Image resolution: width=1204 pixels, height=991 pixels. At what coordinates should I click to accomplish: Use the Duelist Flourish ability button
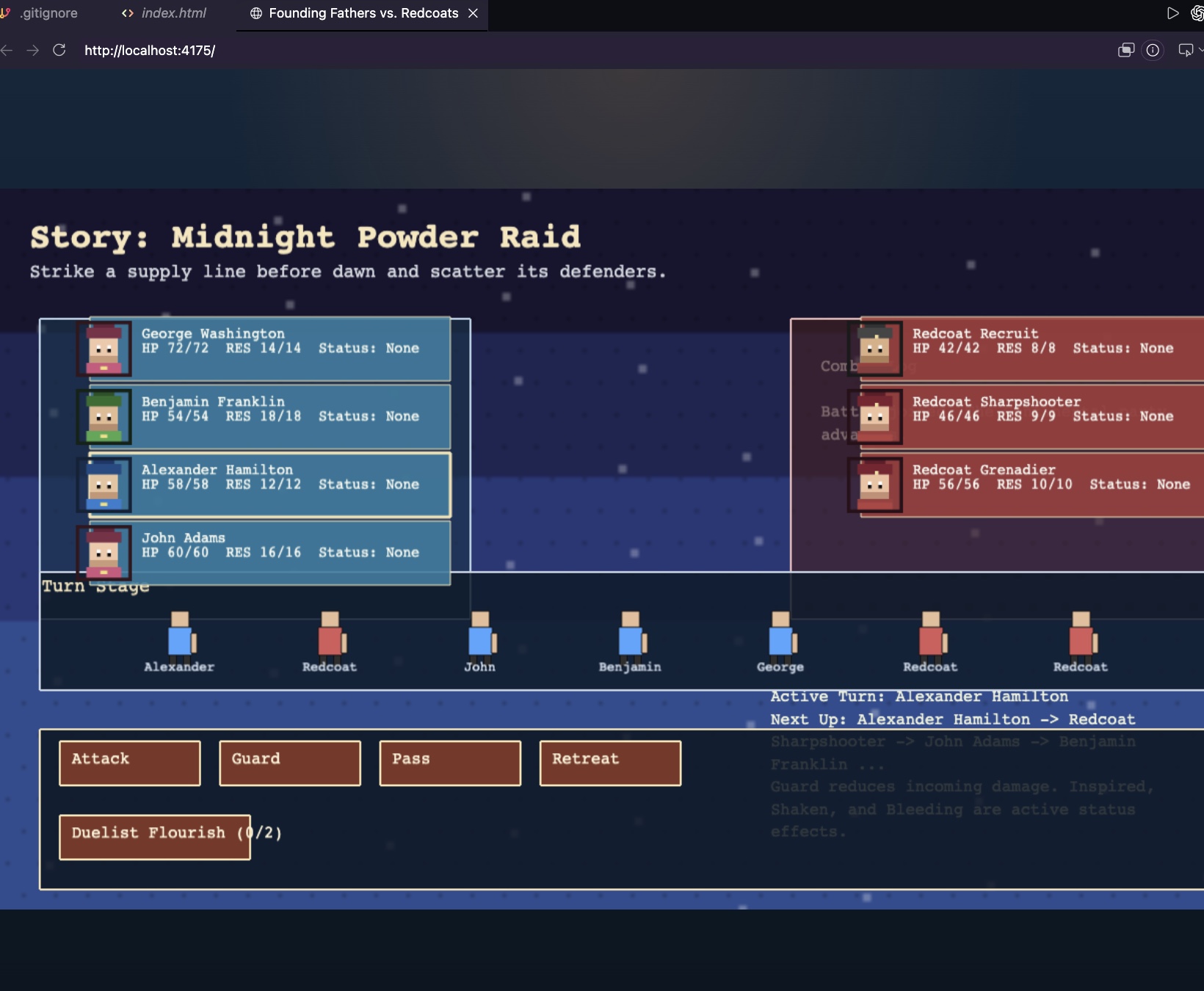(155, 837)
